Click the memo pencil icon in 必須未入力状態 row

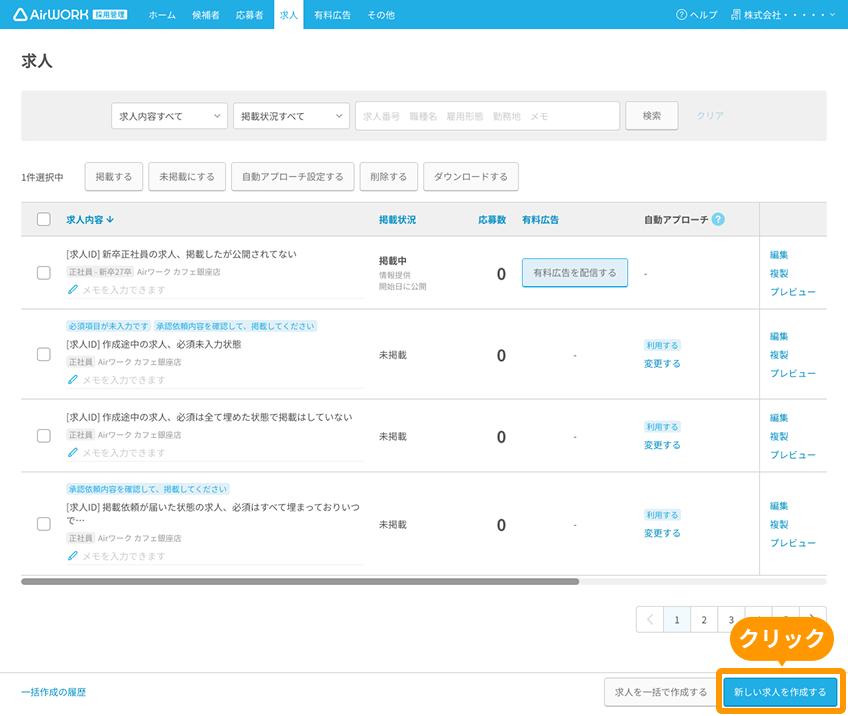72,380
